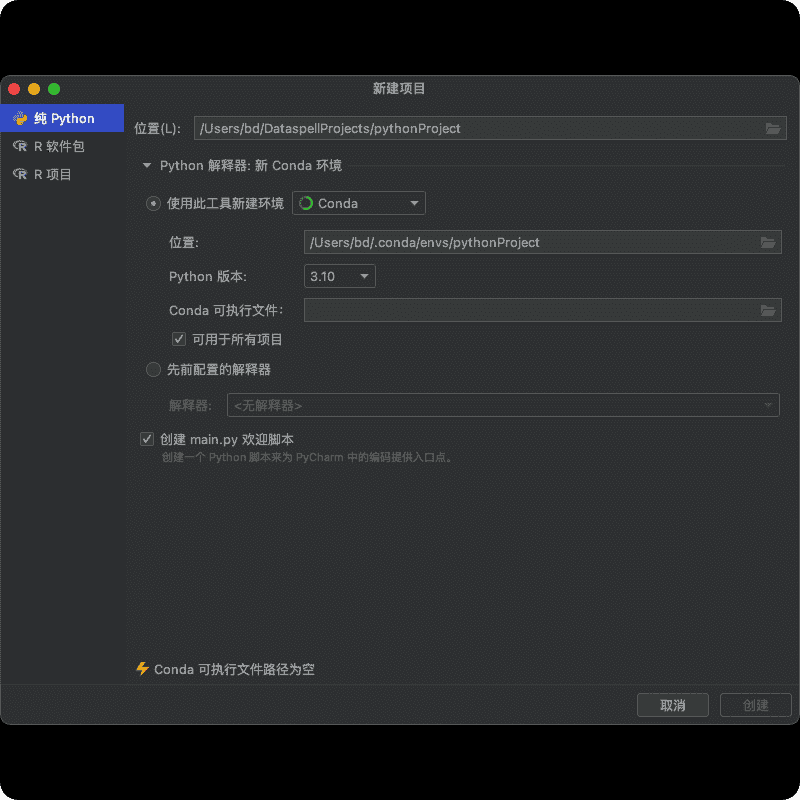Browse for the conda environment location folder

click(768, 242)
